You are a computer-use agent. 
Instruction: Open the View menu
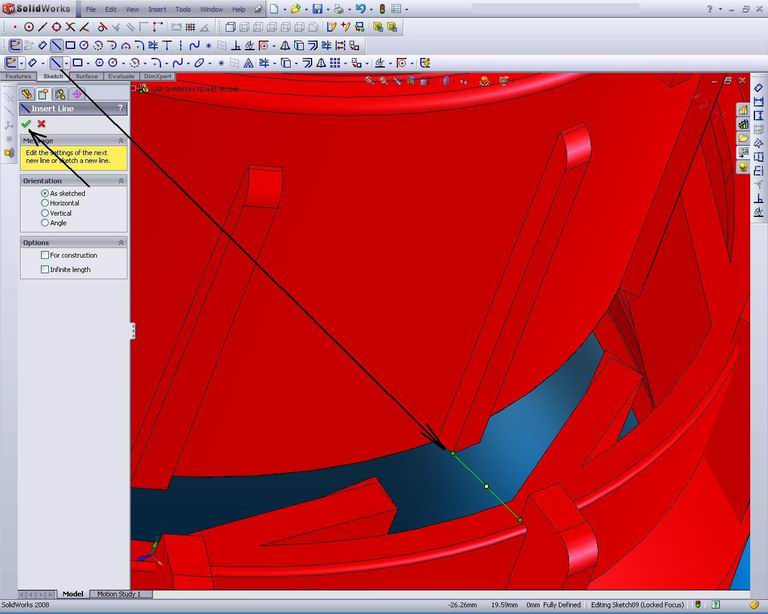click(132, 9)
